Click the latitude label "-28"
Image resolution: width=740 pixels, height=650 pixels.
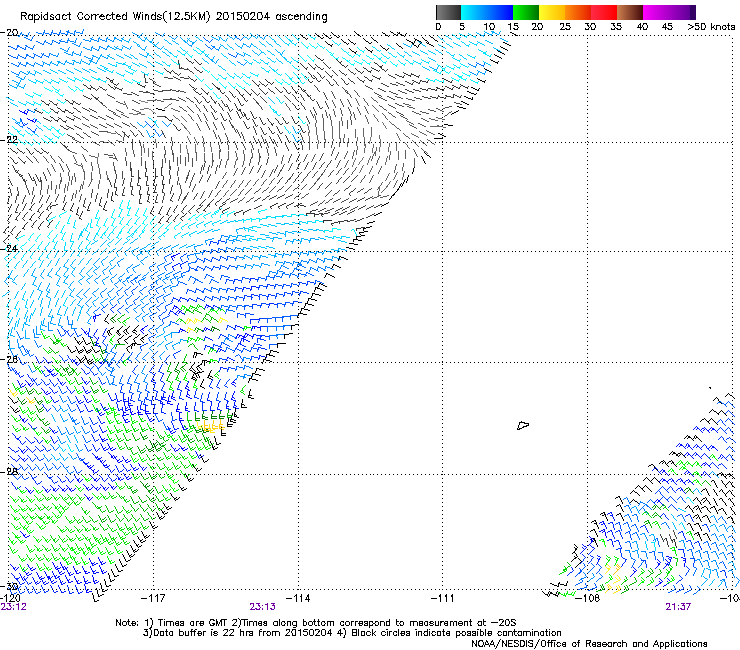pos(9,472)
